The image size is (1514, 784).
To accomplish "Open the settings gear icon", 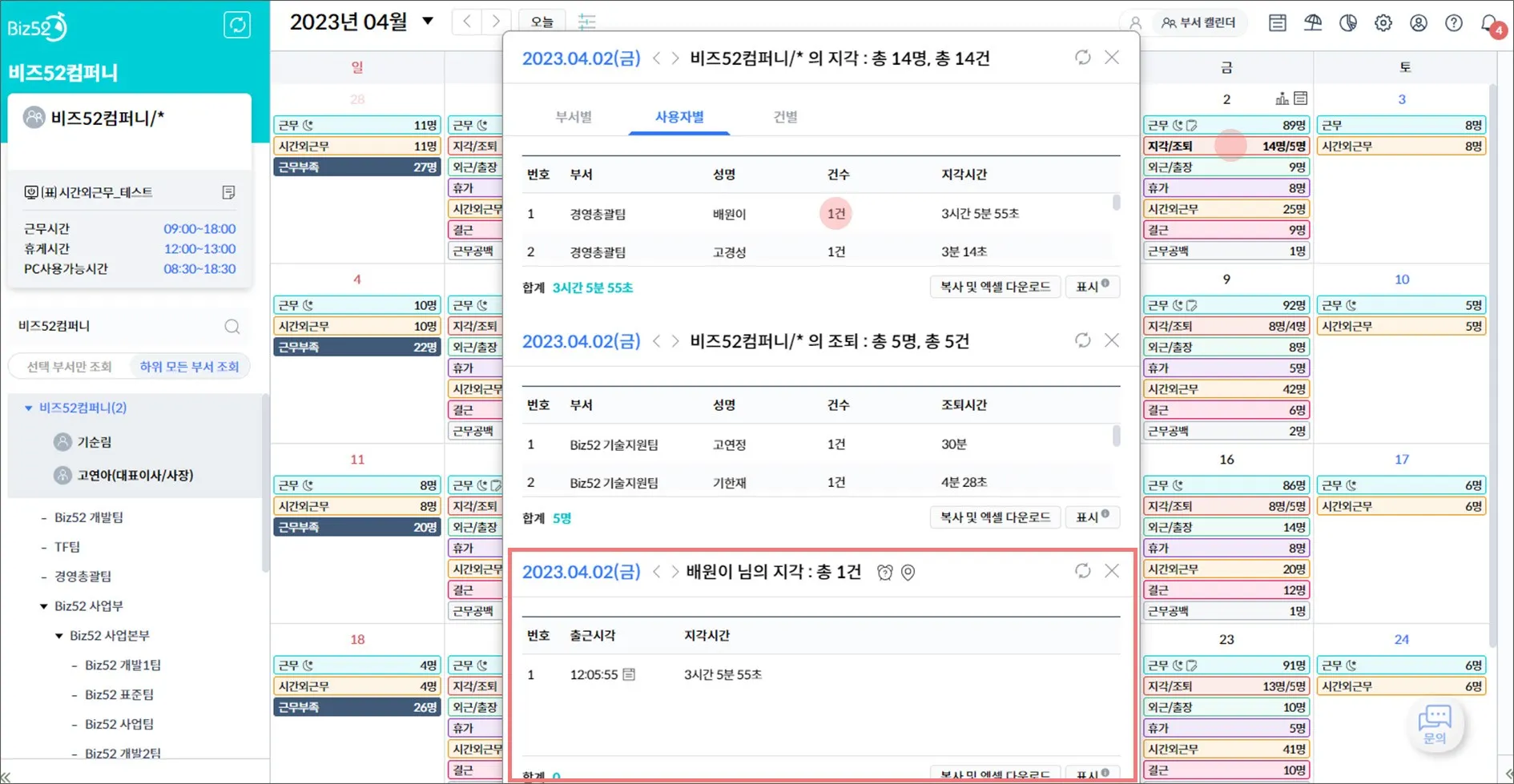I will [1383, 22].
